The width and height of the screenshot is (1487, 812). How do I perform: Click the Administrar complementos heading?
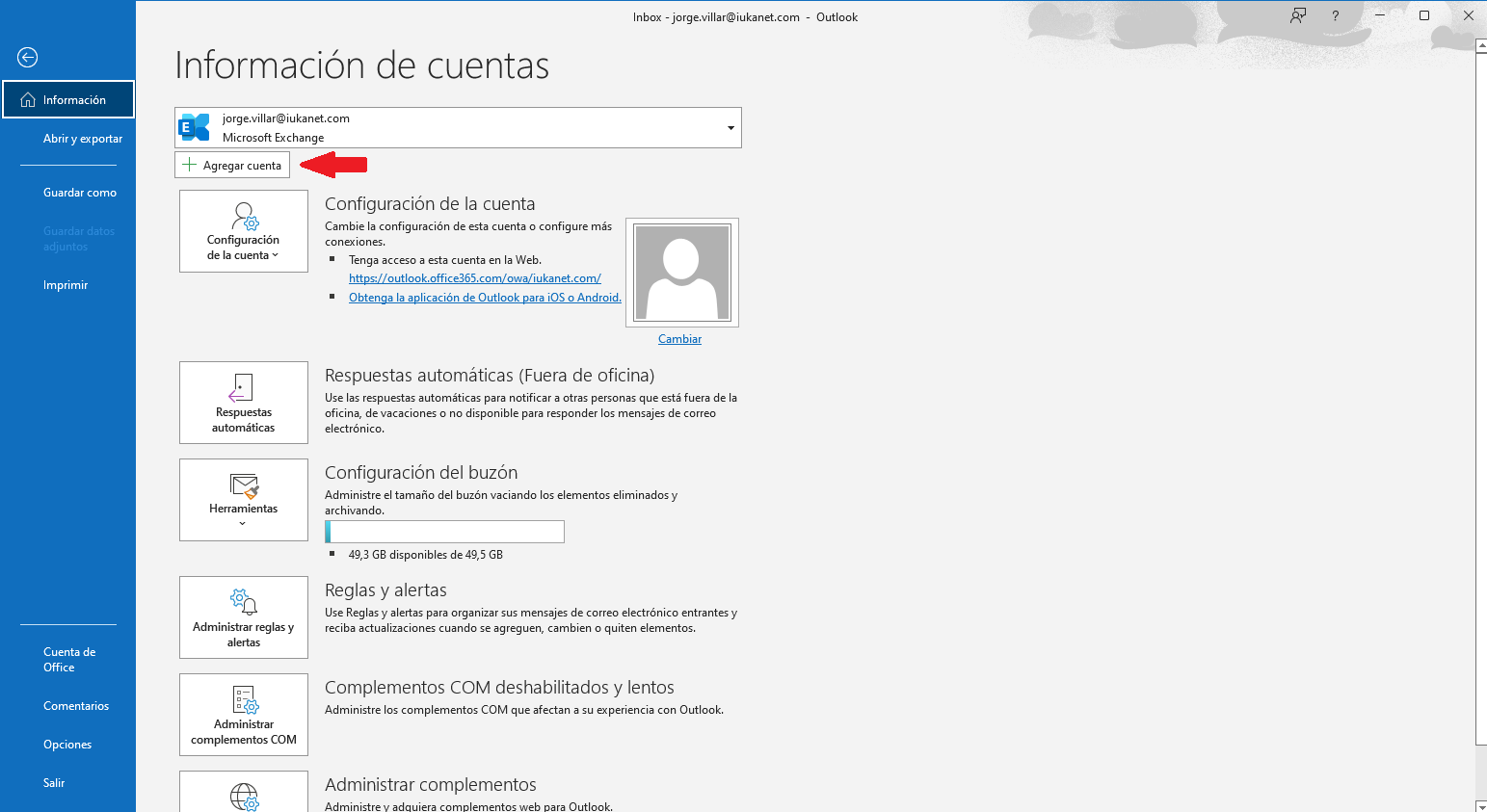[x=431, y=785]
